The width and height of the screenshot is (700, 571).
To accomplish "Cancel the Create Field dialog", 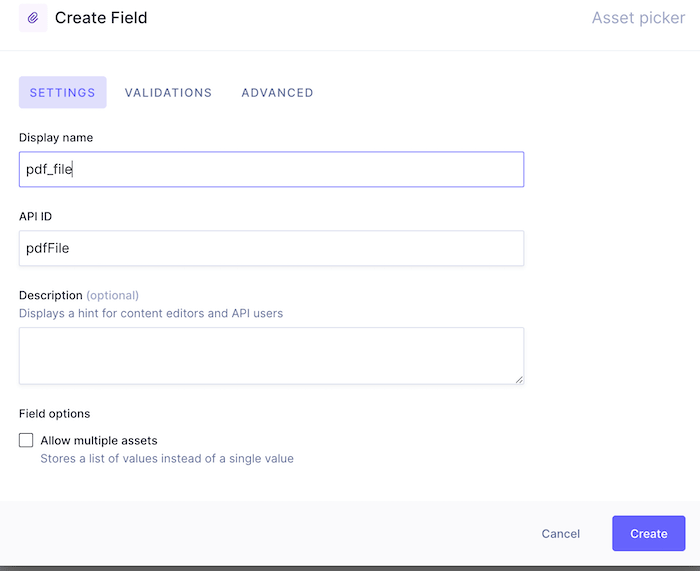I will click(560, 533).
